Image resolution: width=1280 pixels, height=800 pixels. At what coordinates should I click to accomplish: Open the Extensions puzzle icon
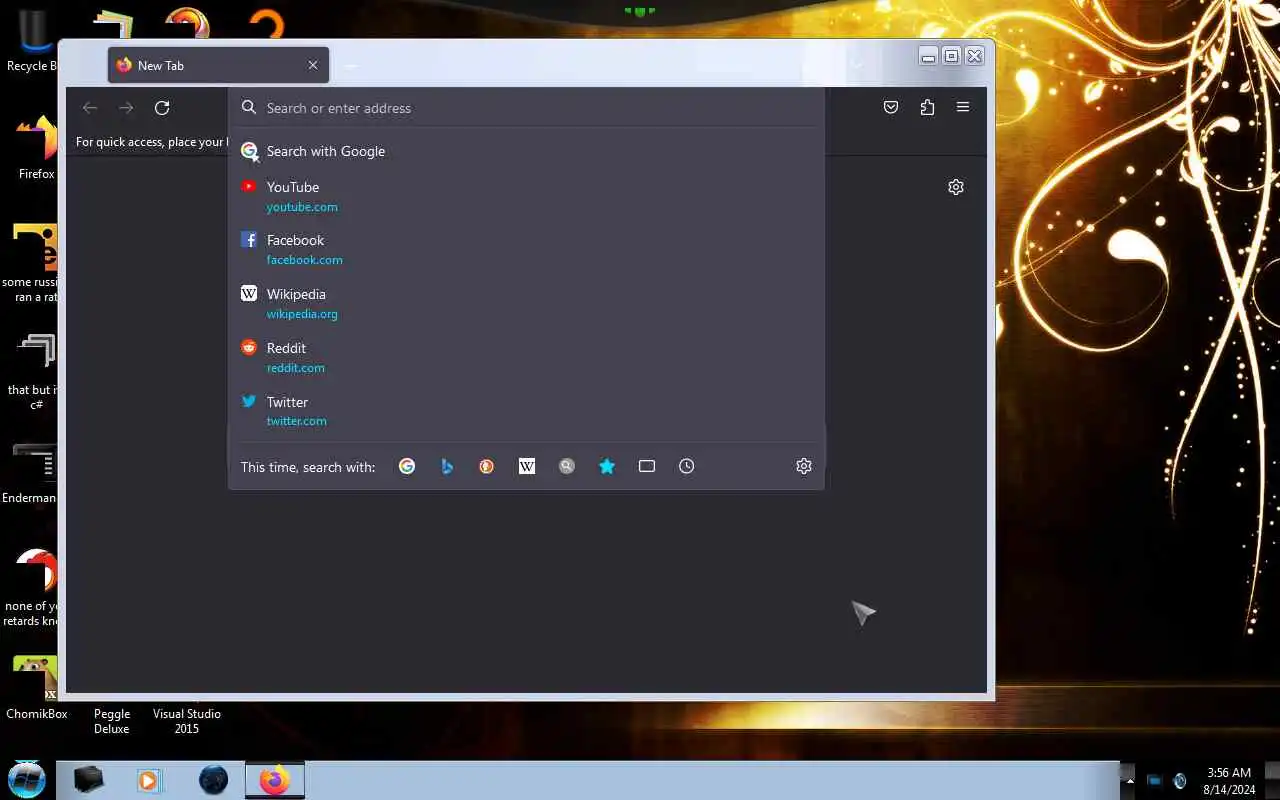[927, 107]
